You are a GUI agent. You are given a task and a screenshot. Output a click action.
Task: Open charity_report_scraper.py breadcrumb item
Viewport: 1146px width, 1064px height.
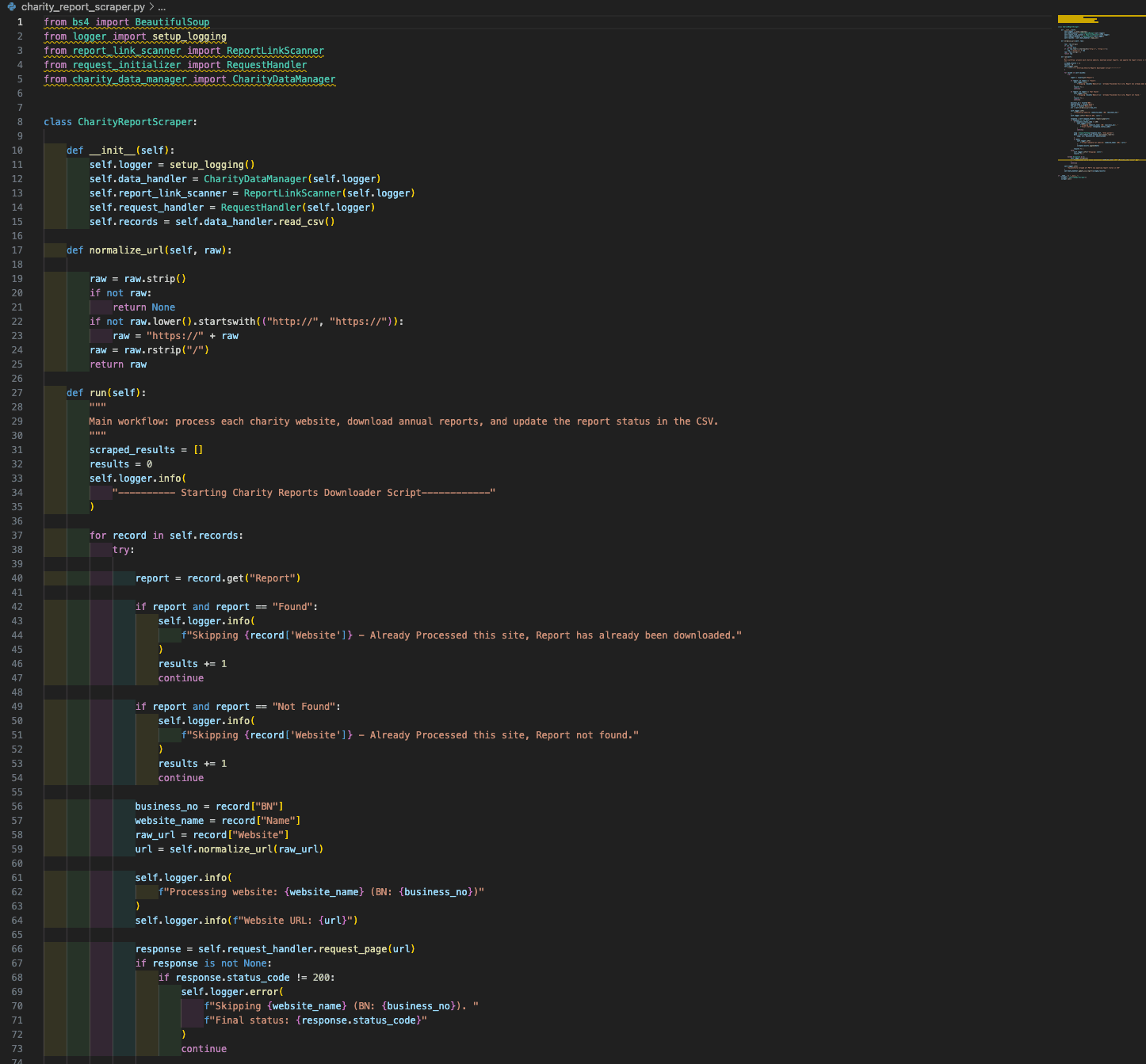coord(83,6)
